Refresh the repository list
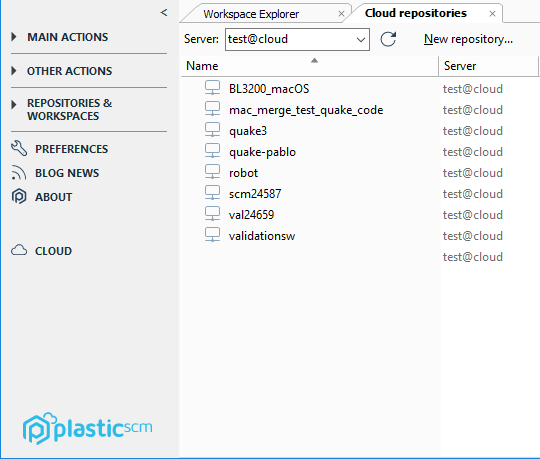This screenshot has width=540, height=459. (388, 39)
